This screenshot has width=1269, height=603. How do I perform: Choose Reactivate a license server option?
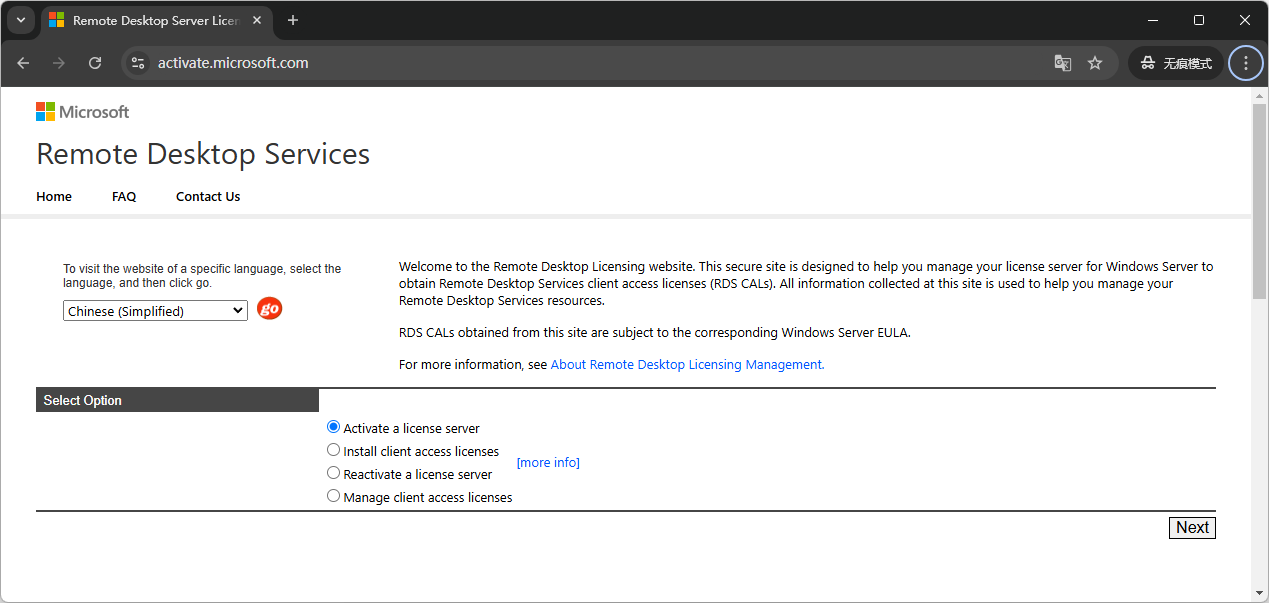(x=334, y=473)
